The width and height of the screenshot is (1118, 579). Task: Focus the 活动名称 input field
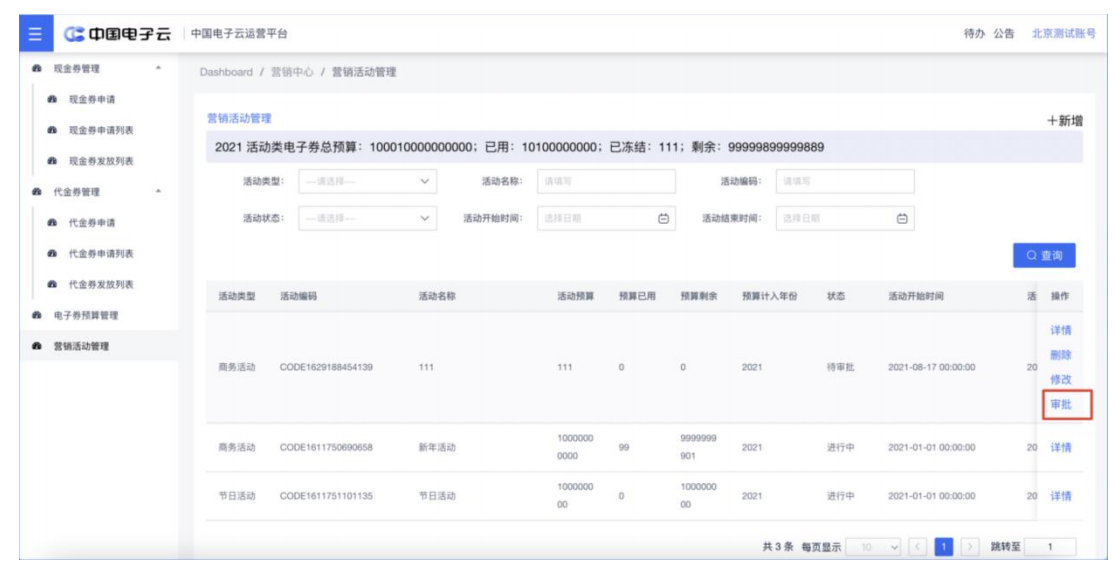point(606,181)
